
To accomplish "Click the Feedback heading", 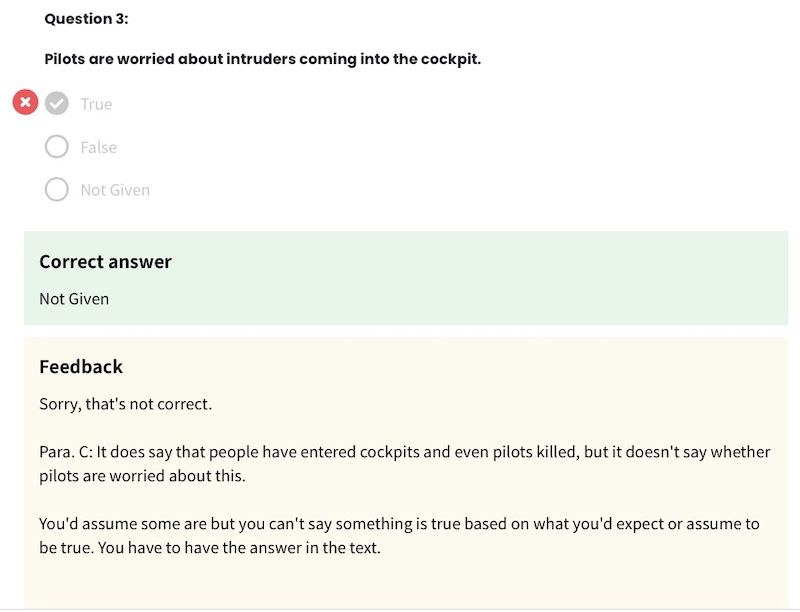I will tap(81, 367).
